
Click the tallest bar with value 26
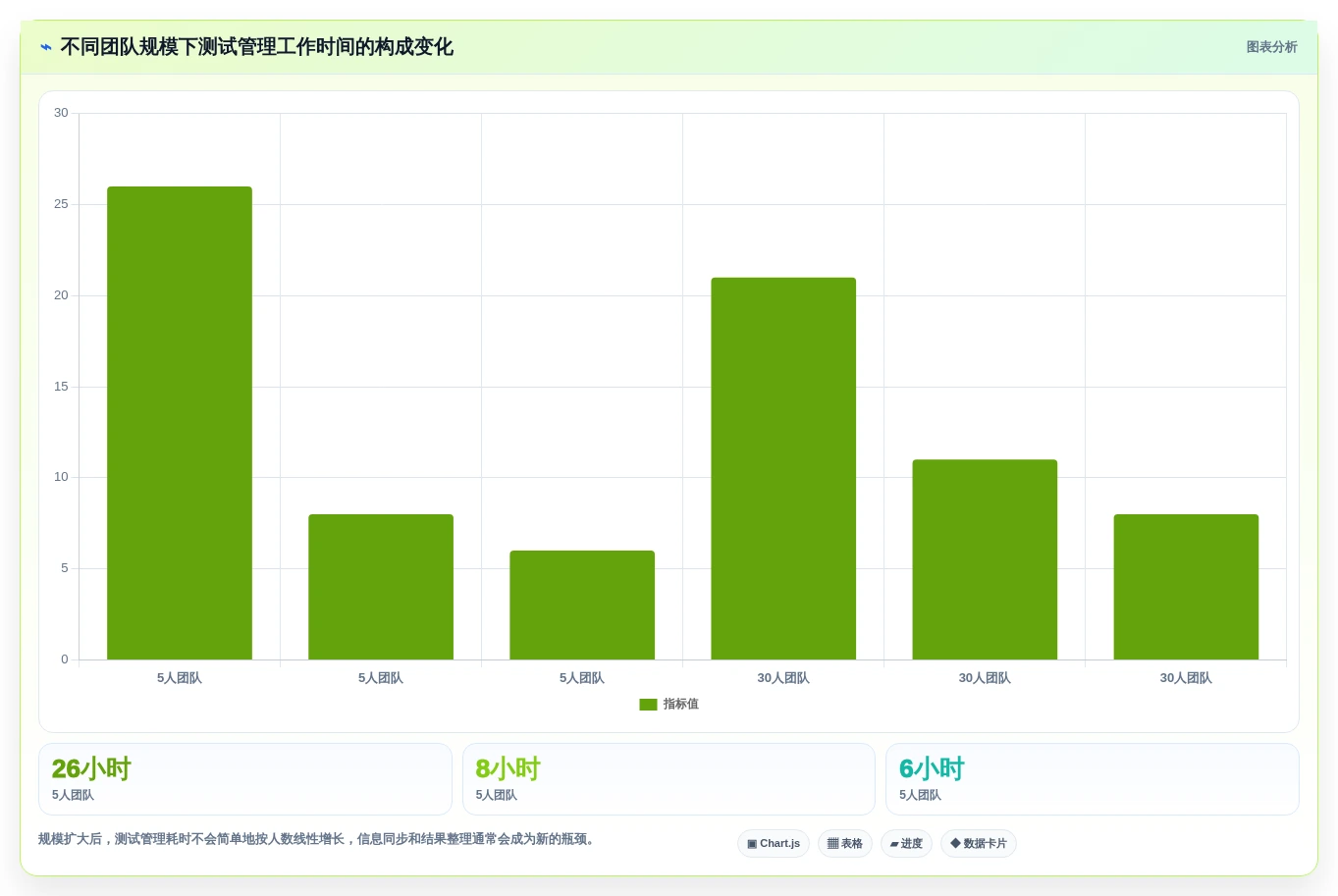pos(180,423)
